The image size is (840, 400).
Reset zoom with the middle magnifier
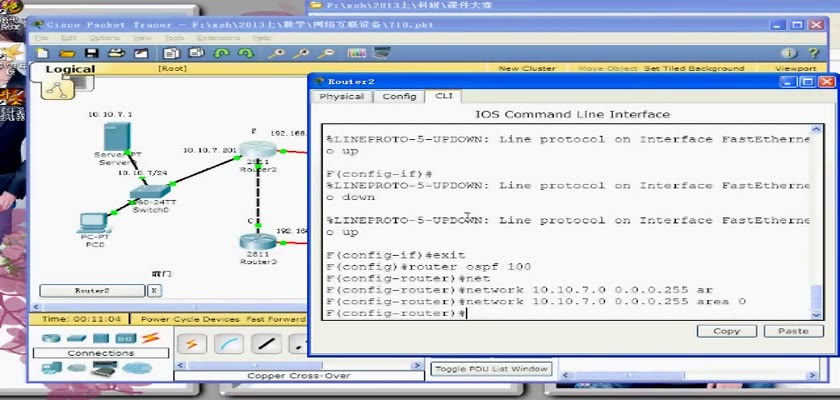(302, 53)
